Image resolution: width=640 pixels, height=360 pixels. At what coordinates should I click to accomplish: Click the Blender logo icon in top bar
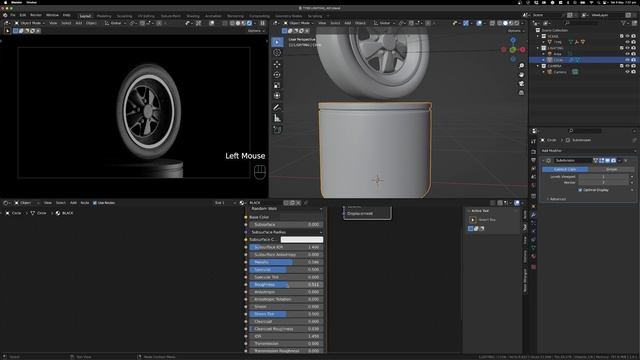[x=5, y=15]
